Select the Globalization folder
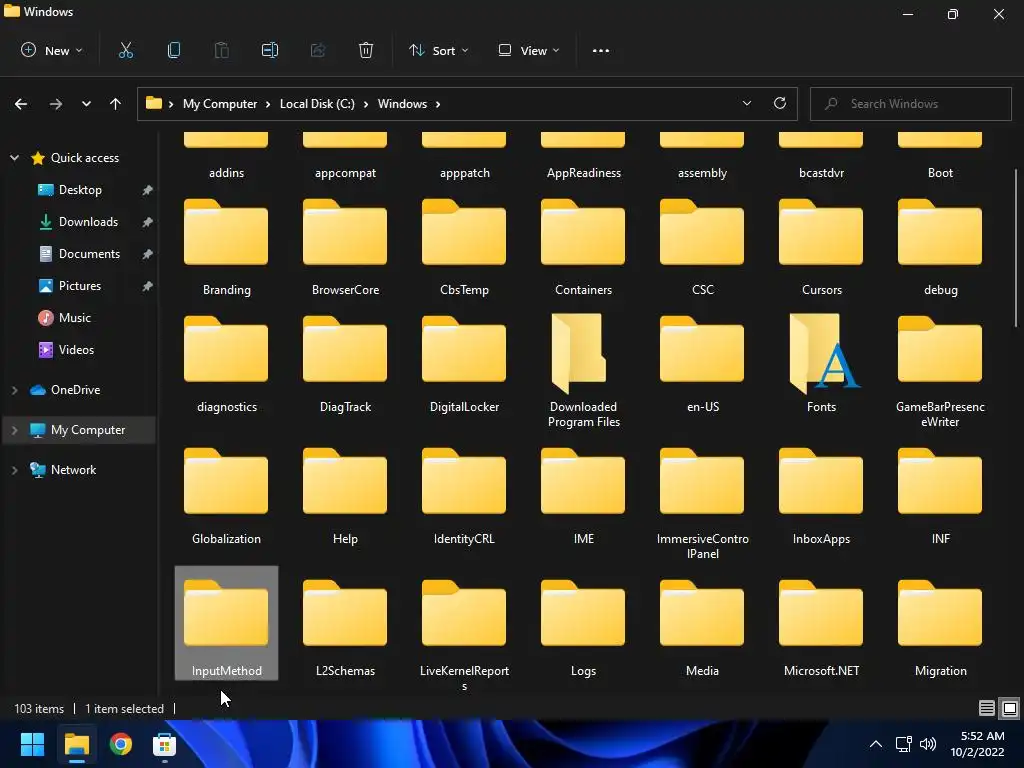 click(x=226, y=496)
